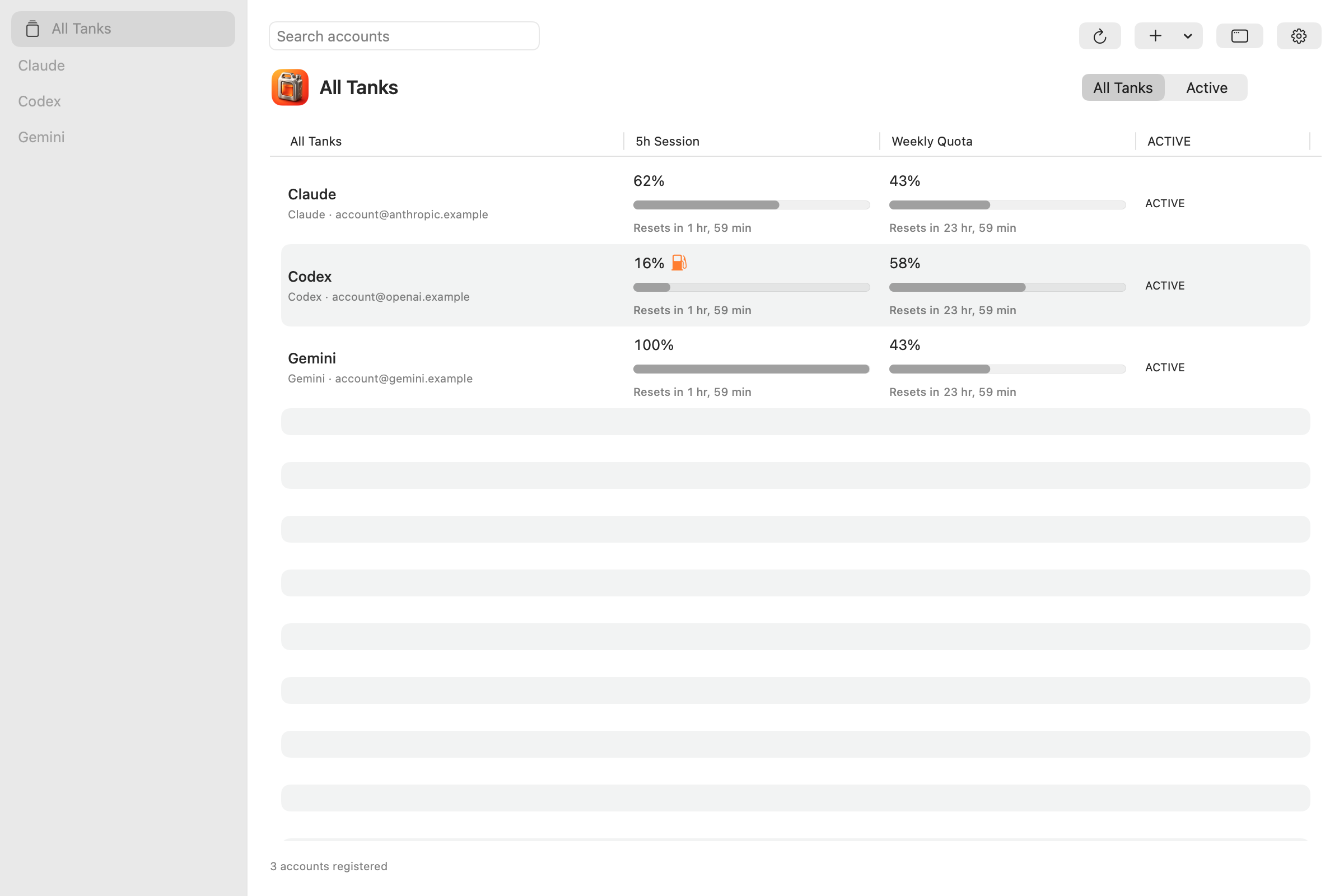
Task: Click the All Tanks sidebar tank icon
Action: pos(32,29)
